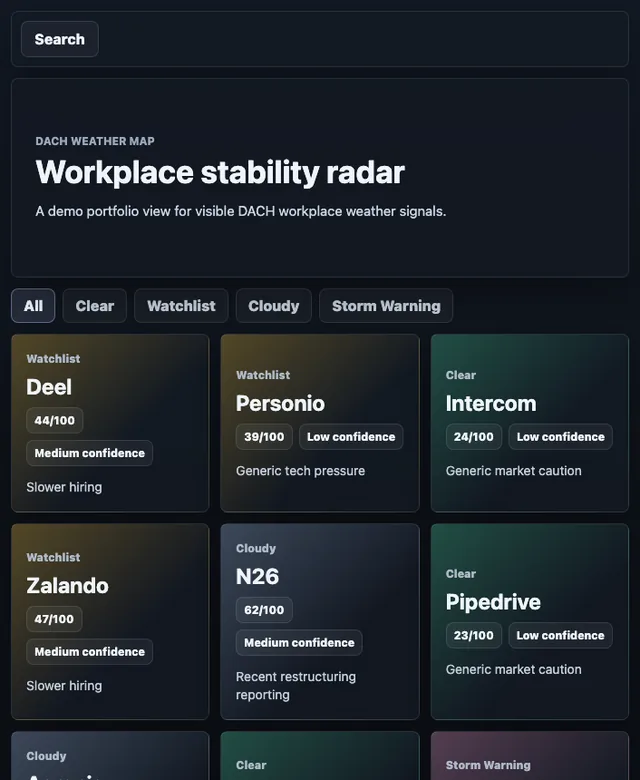Open the Pipedrive card title
The image size is (640, 780).
pyautogui.click(x=493, y=602)
